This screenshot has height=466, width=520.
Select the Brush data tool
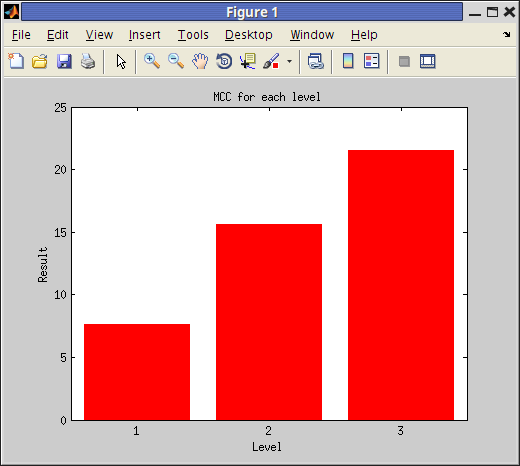271,61
